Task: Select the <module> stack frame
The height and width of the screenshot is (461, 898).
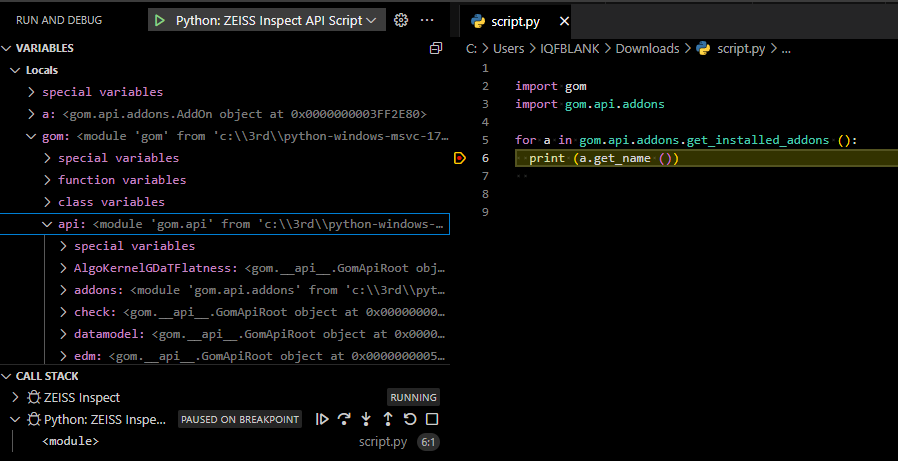Action: pyautogui.click(x=70, y=441)
